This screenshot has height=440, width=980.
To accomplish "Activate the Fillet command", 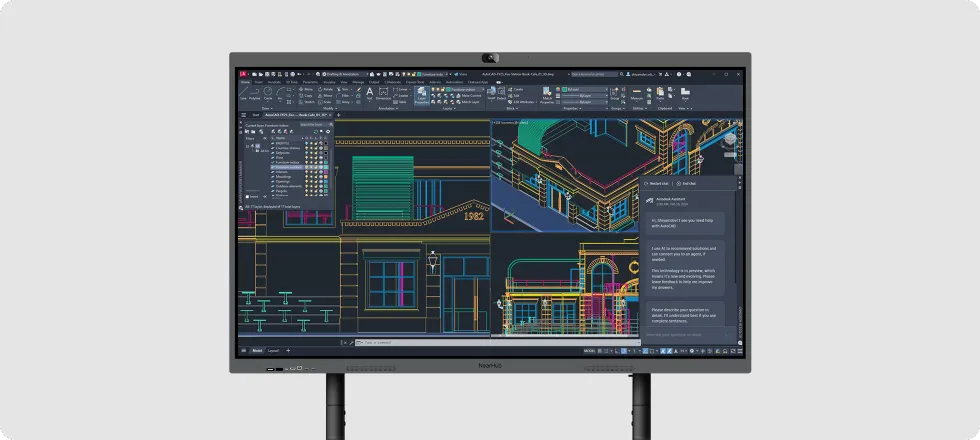I will click(x=343, y=96).
